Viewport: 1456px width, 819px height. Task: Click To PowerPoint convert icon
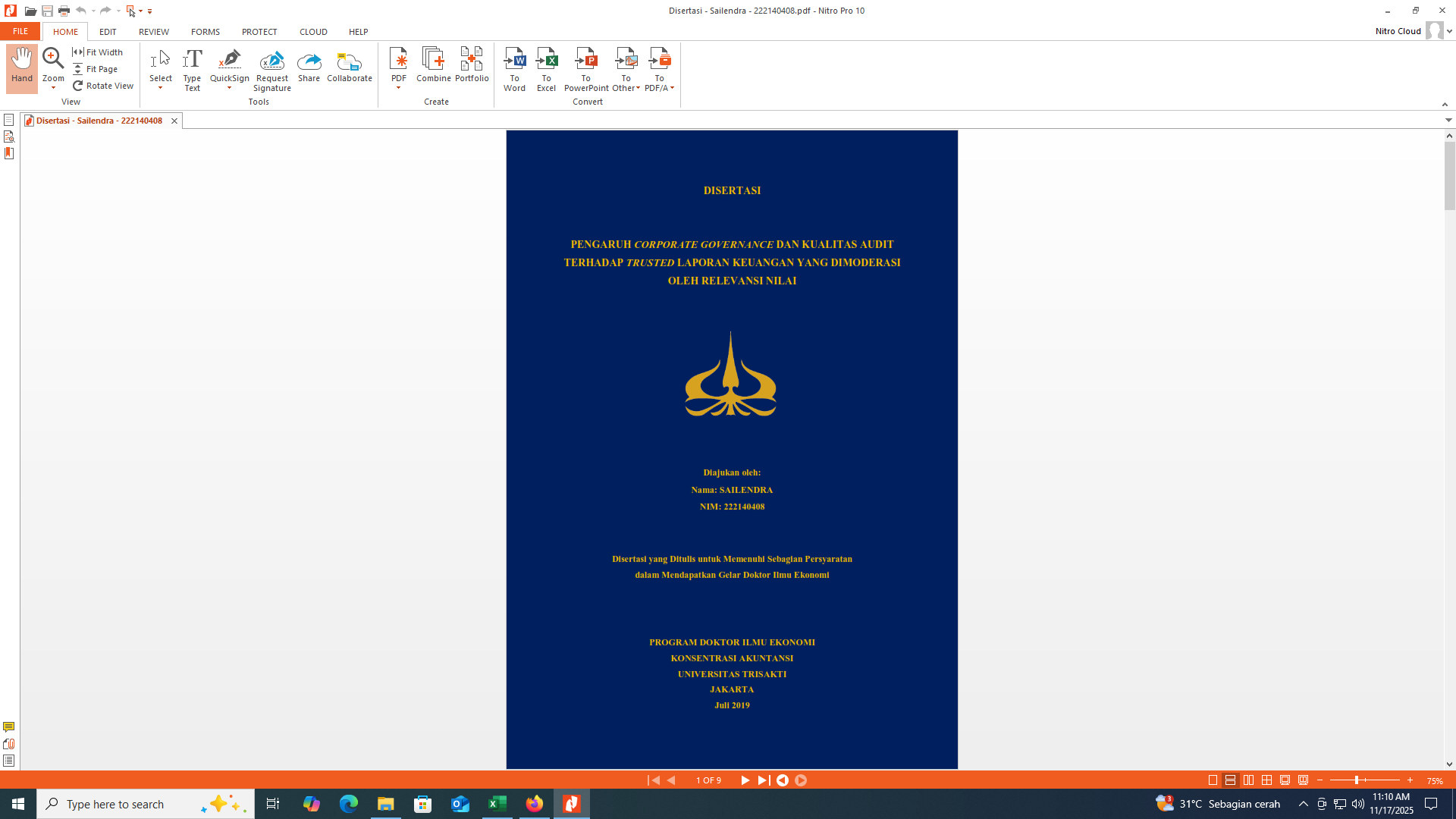click(x=585, y=60)
